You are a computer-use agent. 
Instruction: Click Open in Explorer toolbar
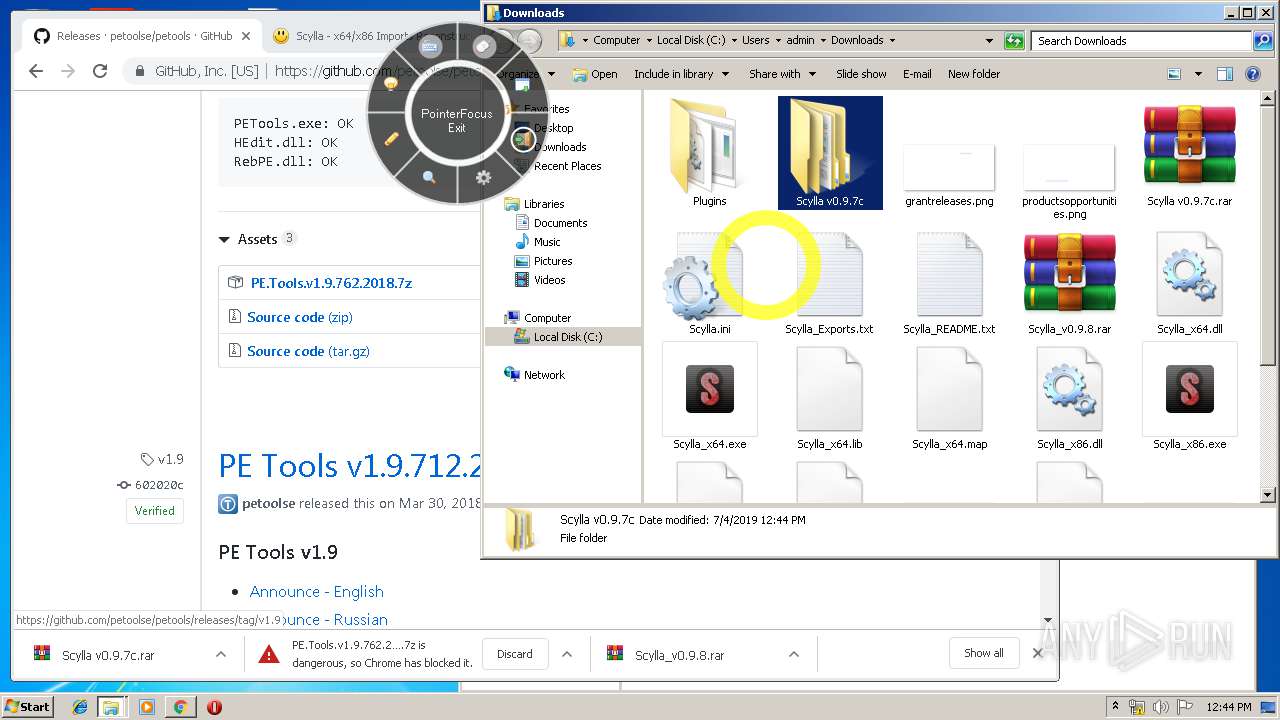pos(595,74)
